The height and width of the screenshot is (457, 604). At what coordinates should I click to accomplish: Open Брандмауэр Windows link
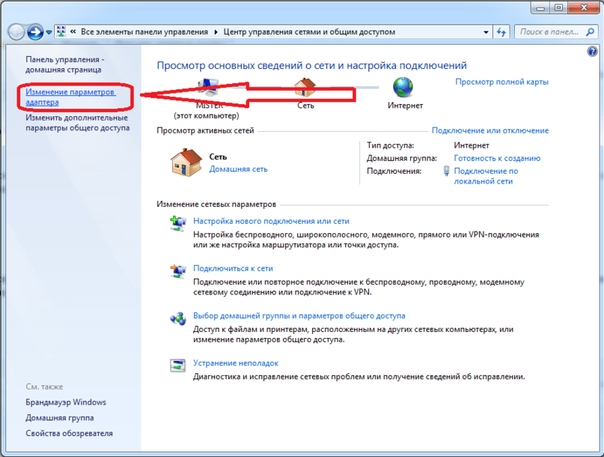point(66,402)
